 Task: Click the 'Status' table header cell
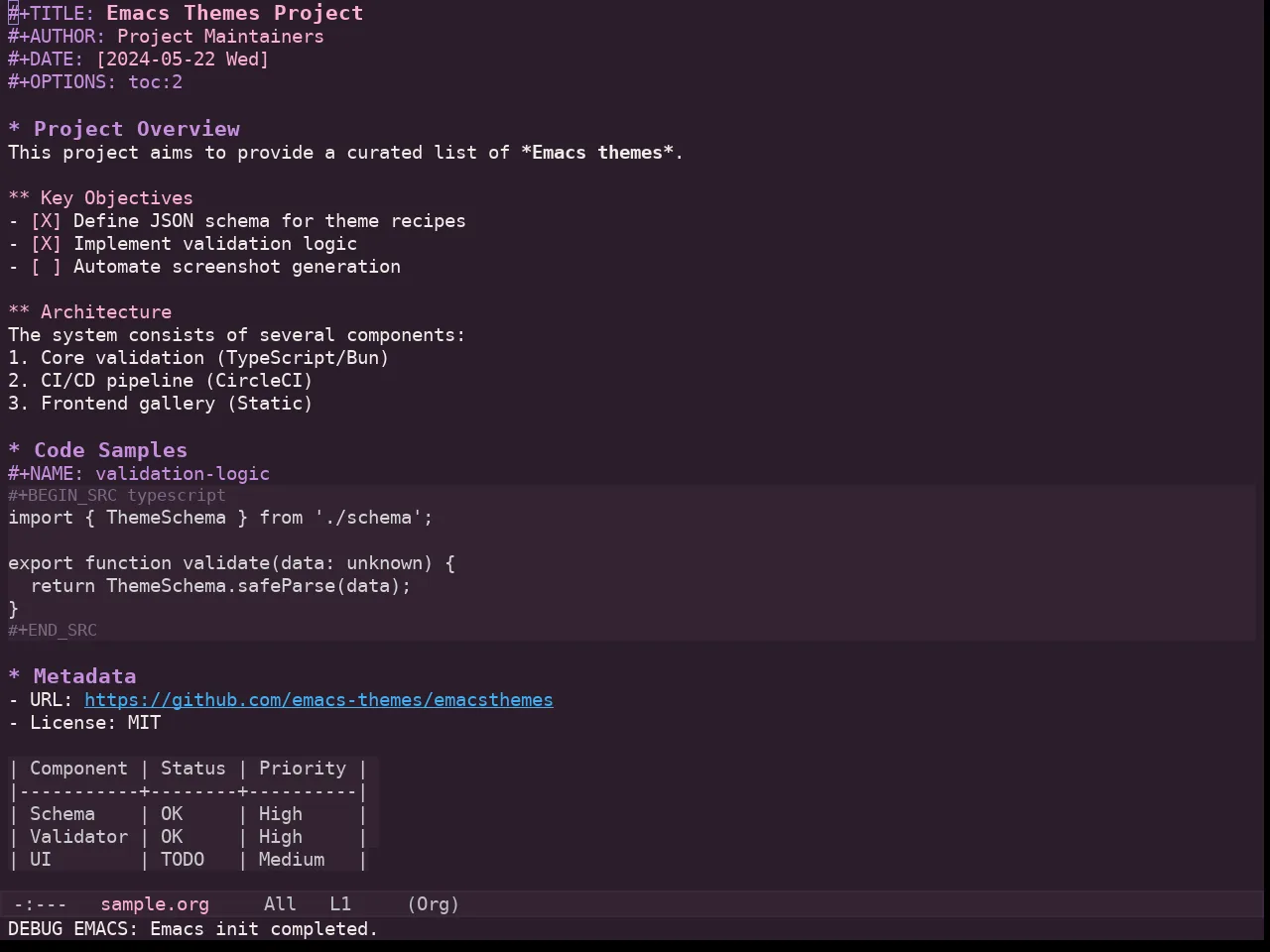[x=193, y=769]
